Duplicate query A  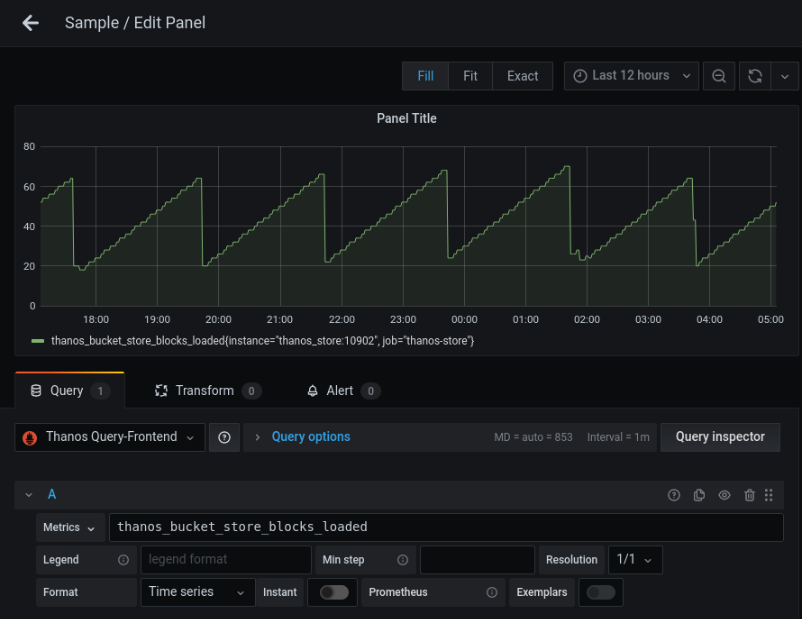click(x=699, y=495)
